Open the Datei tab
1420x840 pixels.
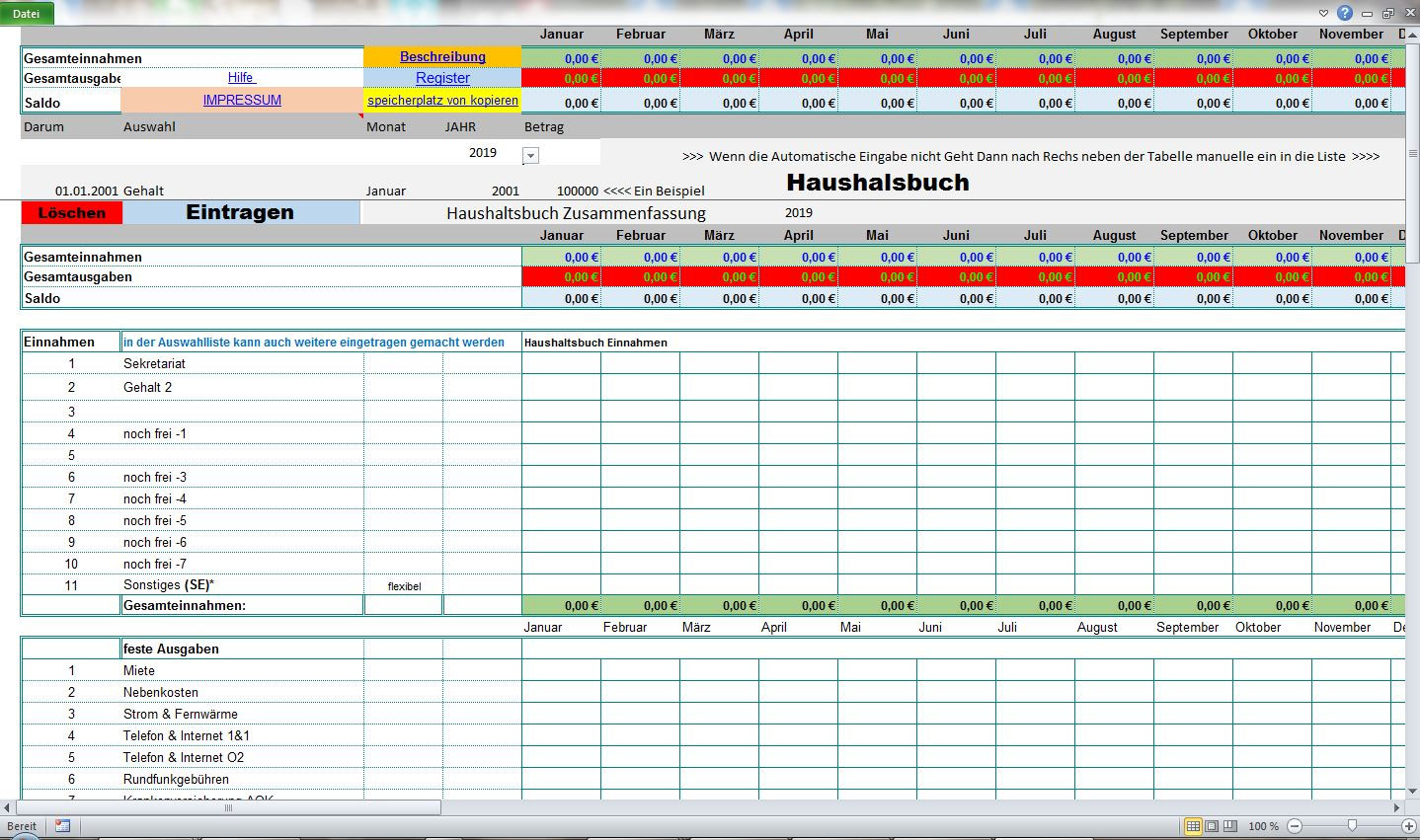click(27, 13)
